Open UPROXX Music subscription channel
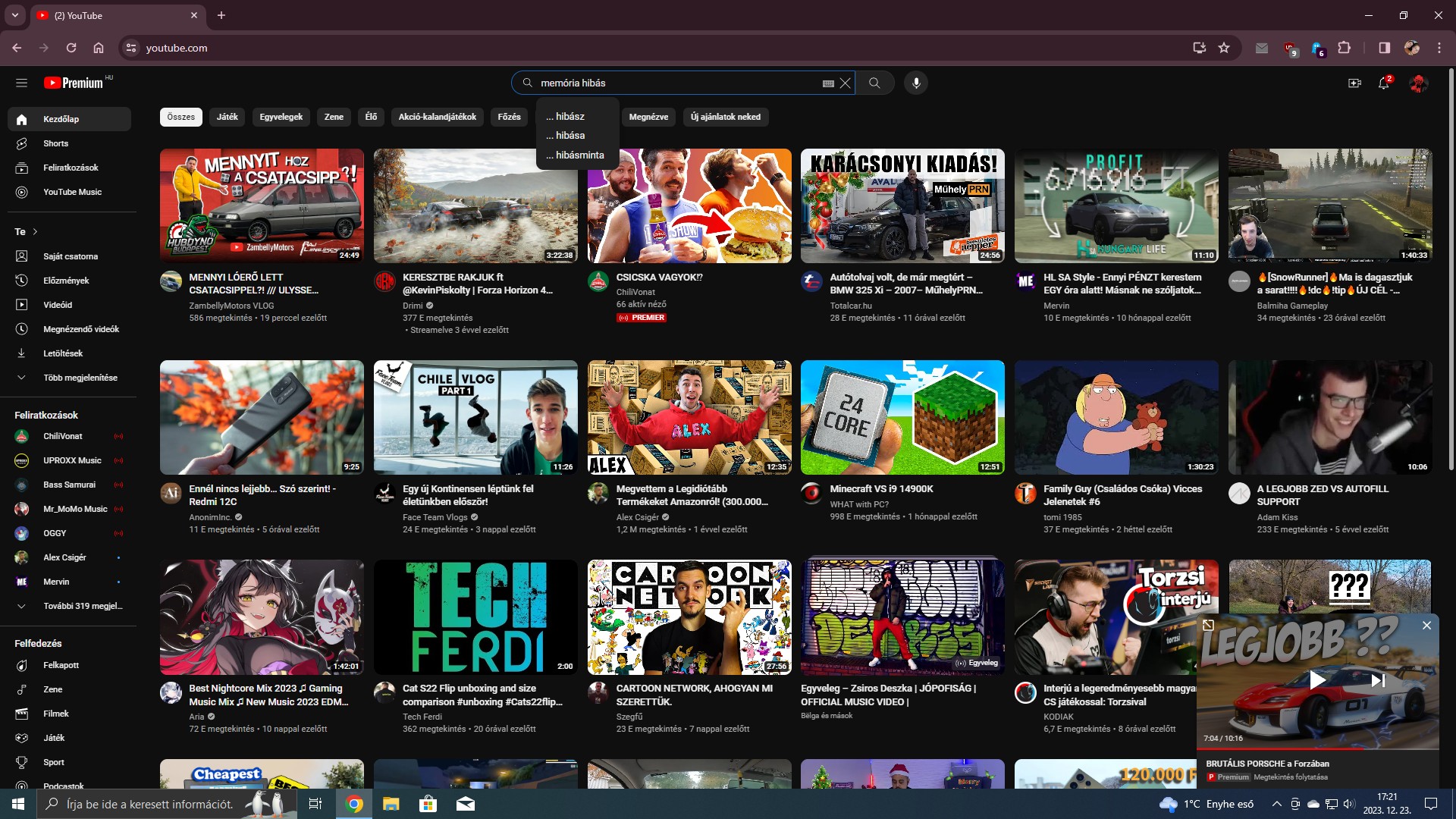Image resolution: width=1456 pixels, height=819 pixels. coord(69,460)
